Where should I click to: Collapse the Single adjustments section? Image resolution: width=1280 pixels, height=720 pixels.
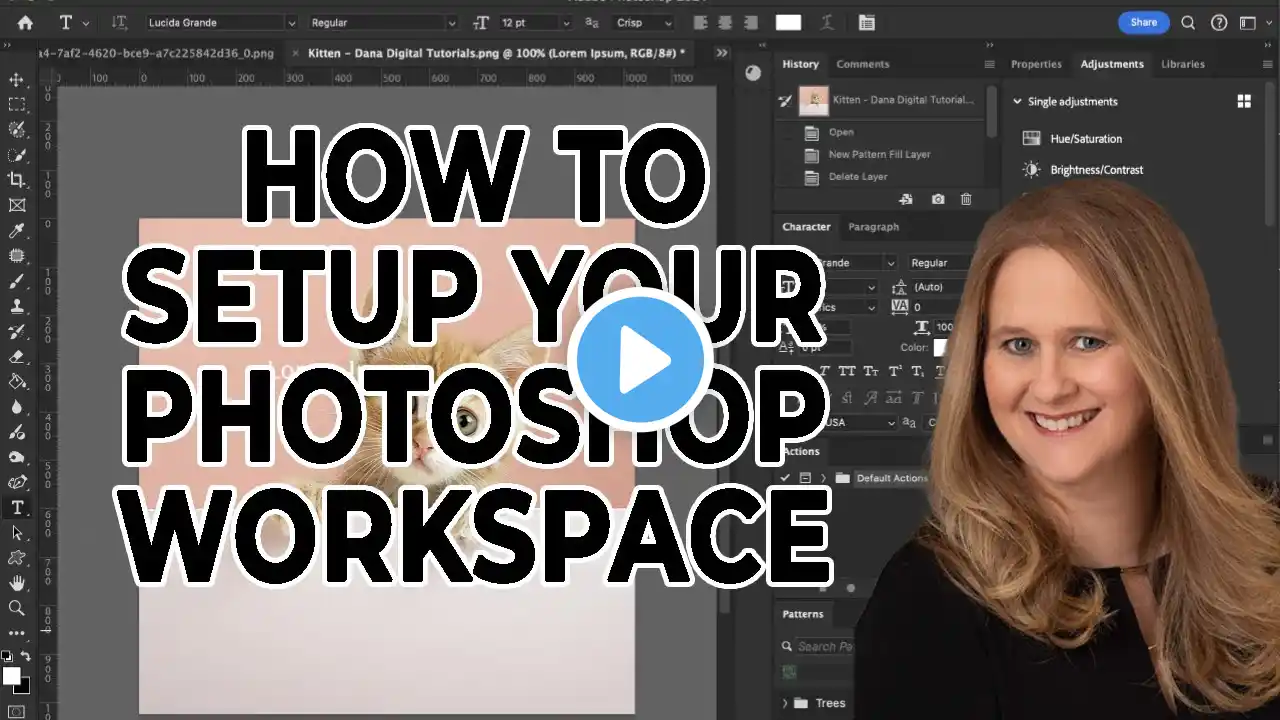pos(1018,101)
